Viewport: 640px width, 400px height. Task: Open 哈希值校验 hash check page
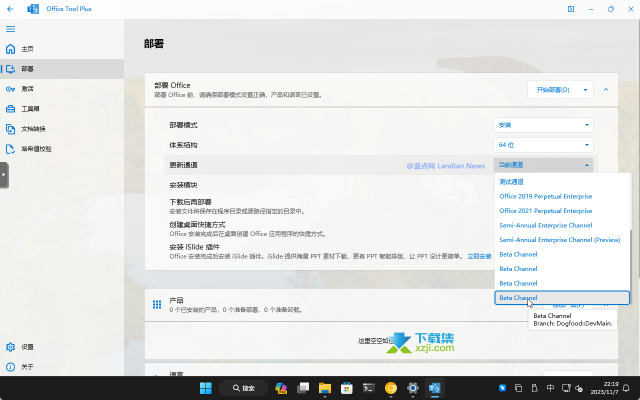pos(62,149)
